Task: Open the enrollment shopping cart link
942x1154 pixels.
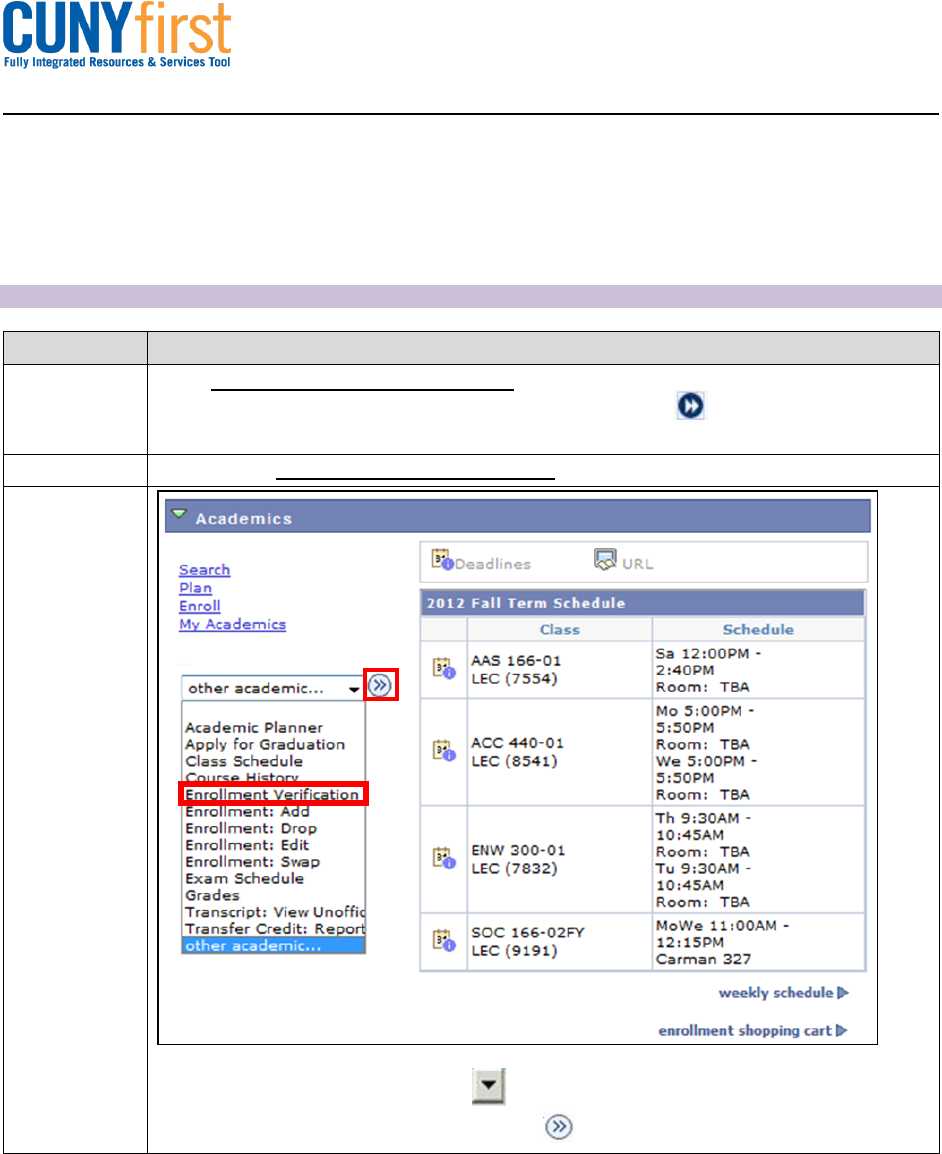Action: tap(753, 1030)
